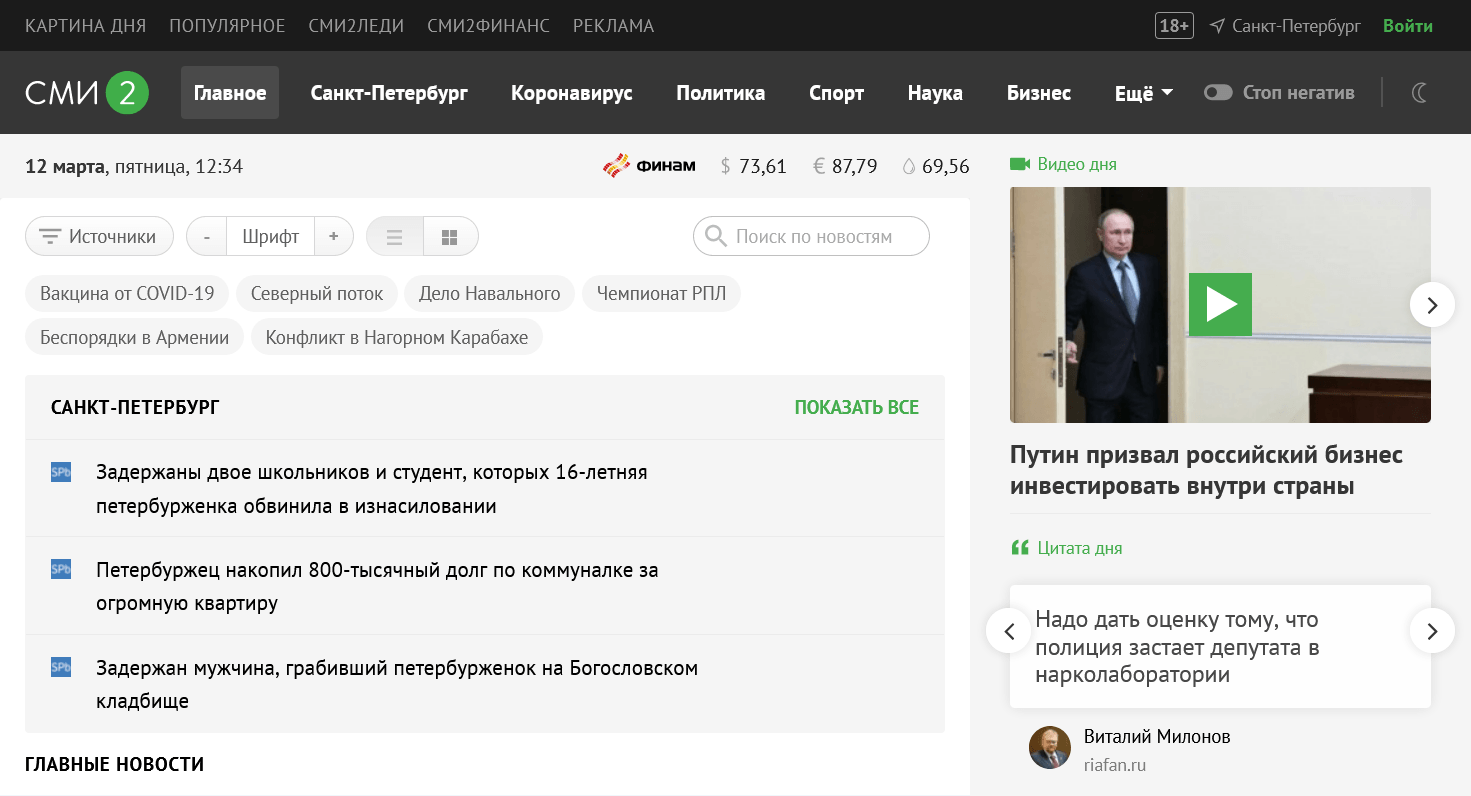
Task: Expand the Ещё dropdown menu
Action: (1143, 93)
